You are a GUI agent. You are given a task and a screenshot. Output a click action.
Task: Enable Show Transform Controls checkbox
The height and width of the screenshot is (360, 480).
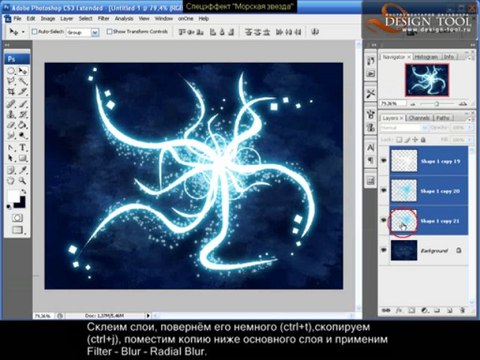[x=109, y=32]
